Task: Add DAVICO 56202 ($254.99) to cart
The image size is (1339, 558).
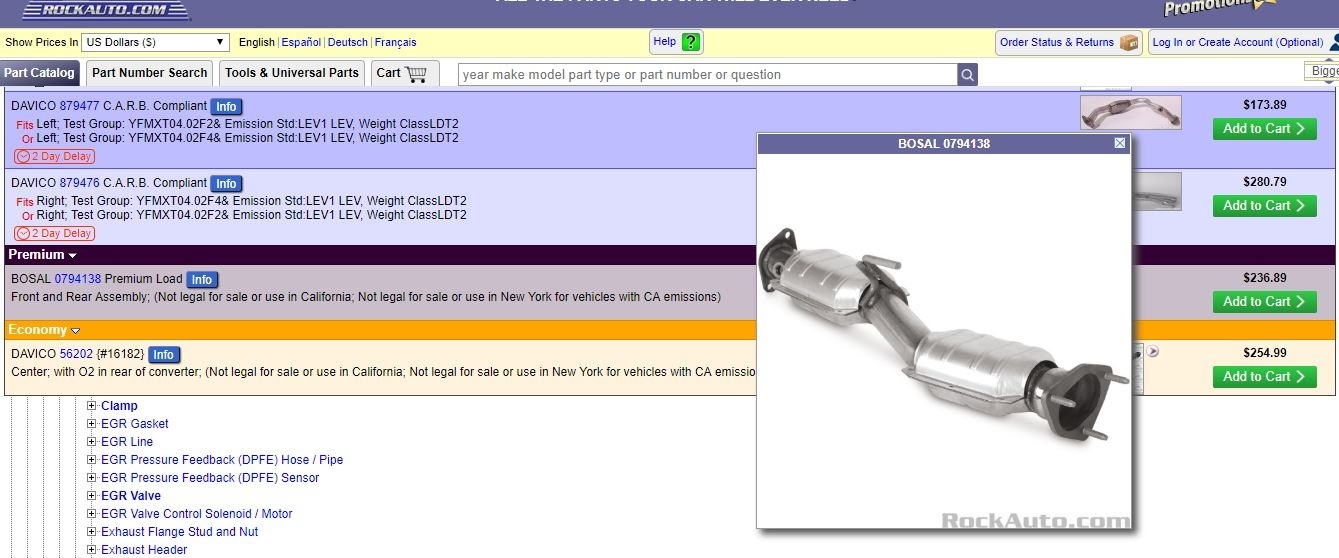Action: (1264, 376)
